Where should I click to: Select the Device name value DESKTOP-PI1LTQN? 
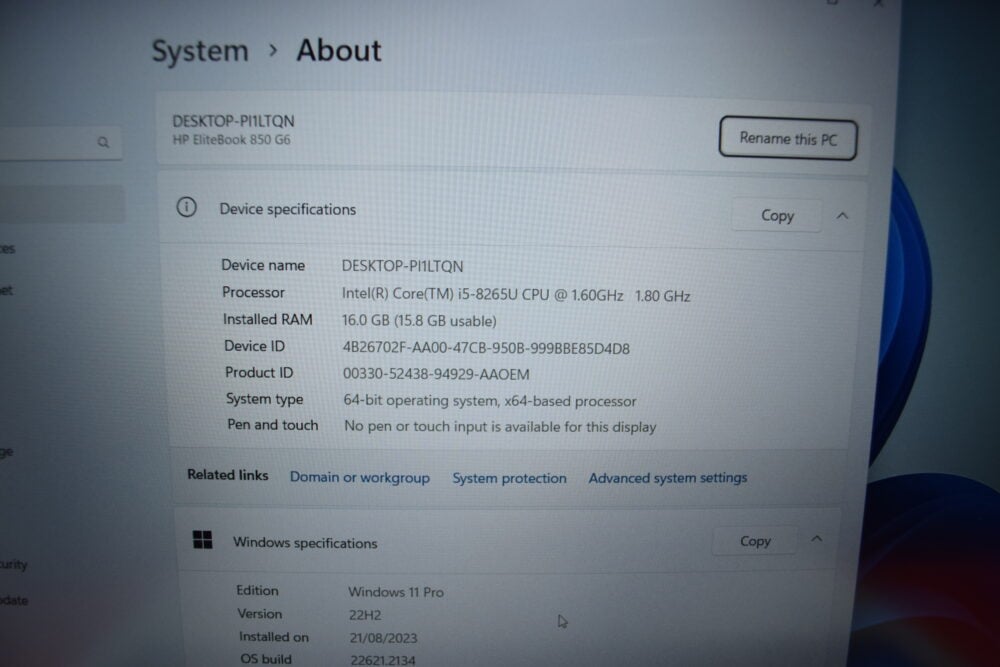(x=402, y=266)
